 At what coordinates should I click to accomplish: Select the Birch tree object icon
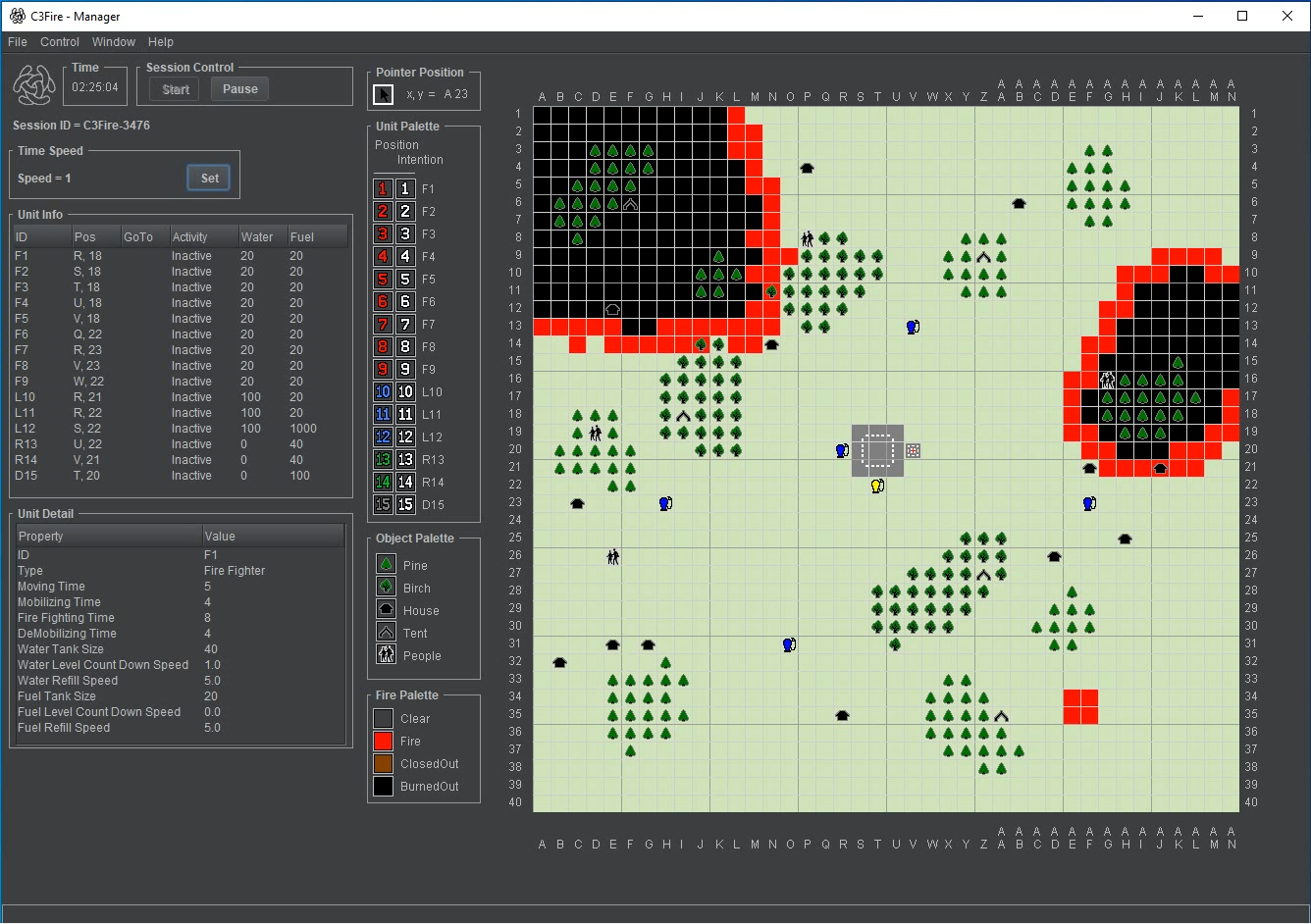click(386, 588)
